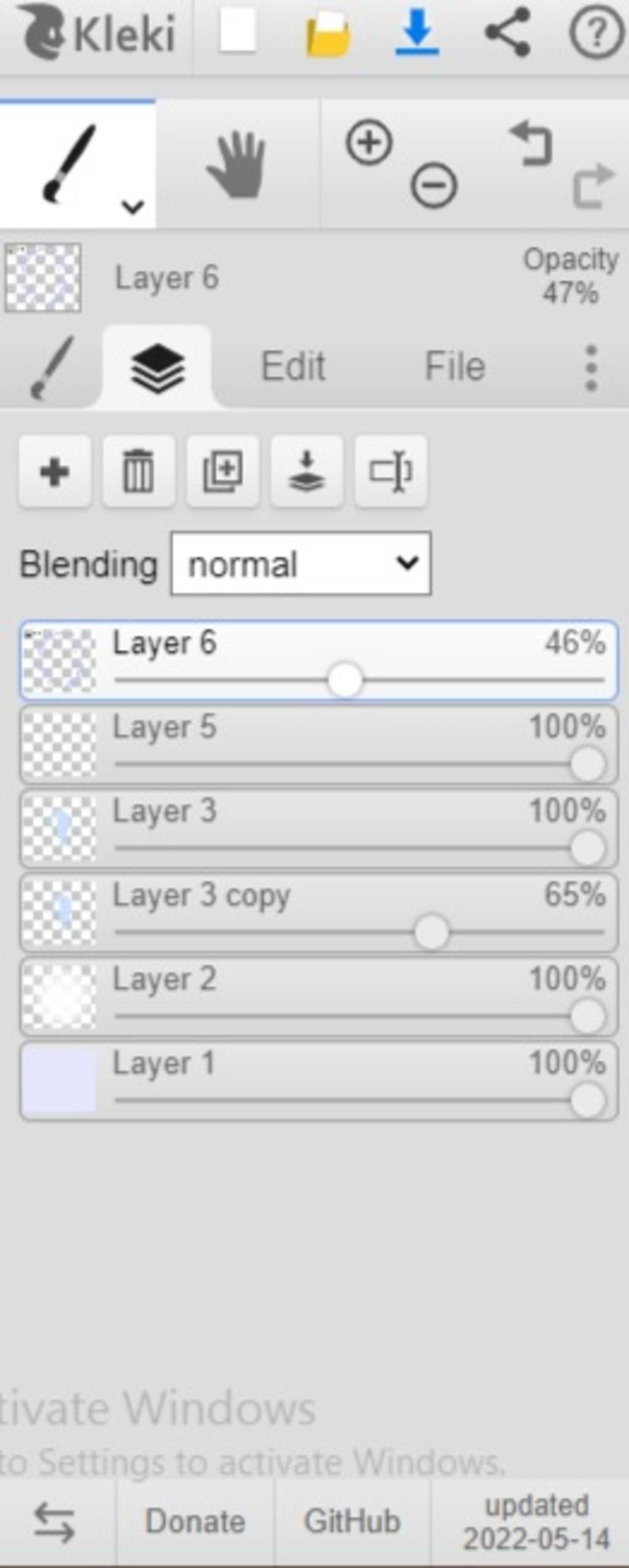Click the undo arrow icon

click(x=532, y=143)
